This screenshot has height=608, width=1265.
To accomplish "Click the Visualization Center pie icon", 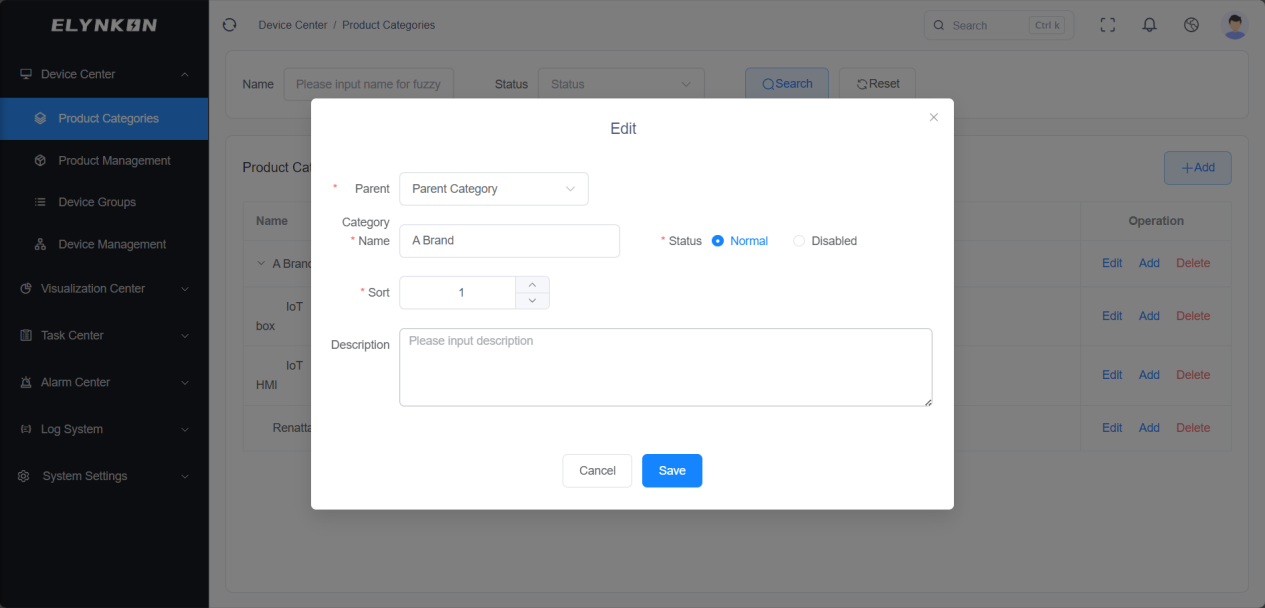I will pos(26,288).
